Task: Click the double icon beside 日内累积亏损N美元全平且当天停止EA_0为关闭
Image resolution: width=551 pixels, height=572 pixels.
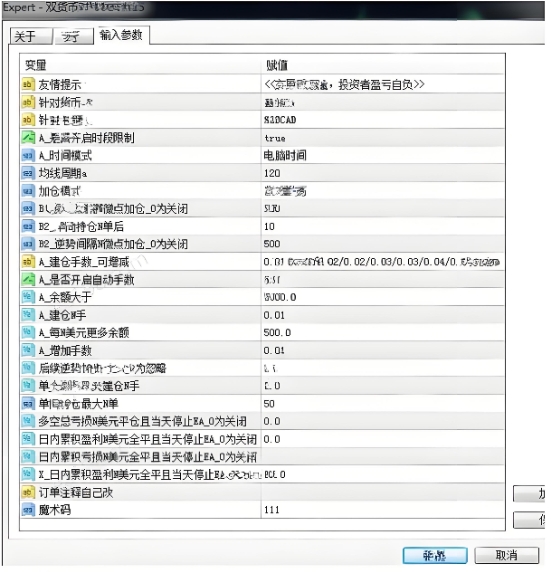Action: [x=28, y=457]
